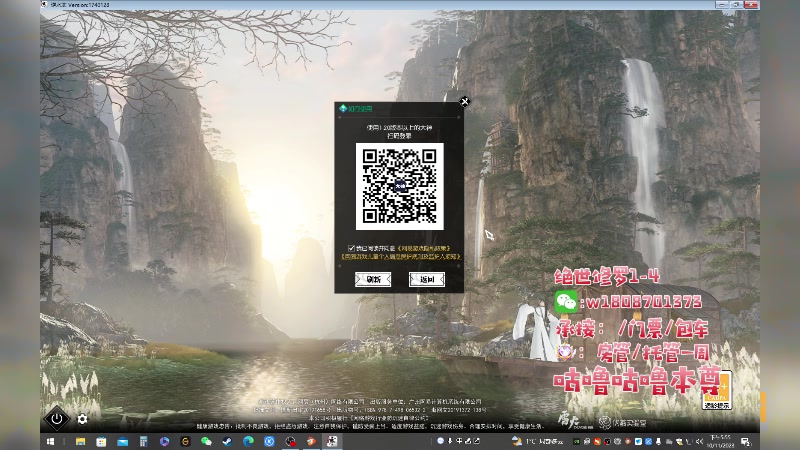800x450 pixels.
Task: Open Steam from the taskbar
Action: pos(227,441)
